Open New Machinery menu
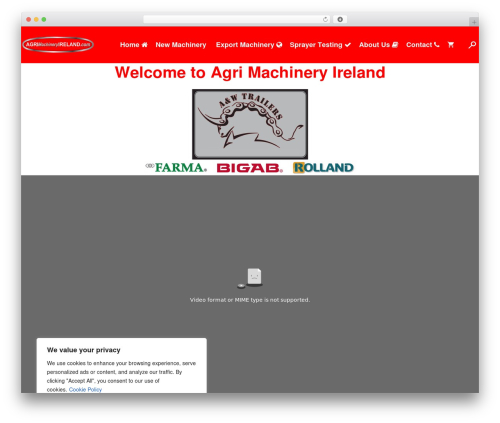The width and height of the screenshot is (500, 423). pos(181,45)
